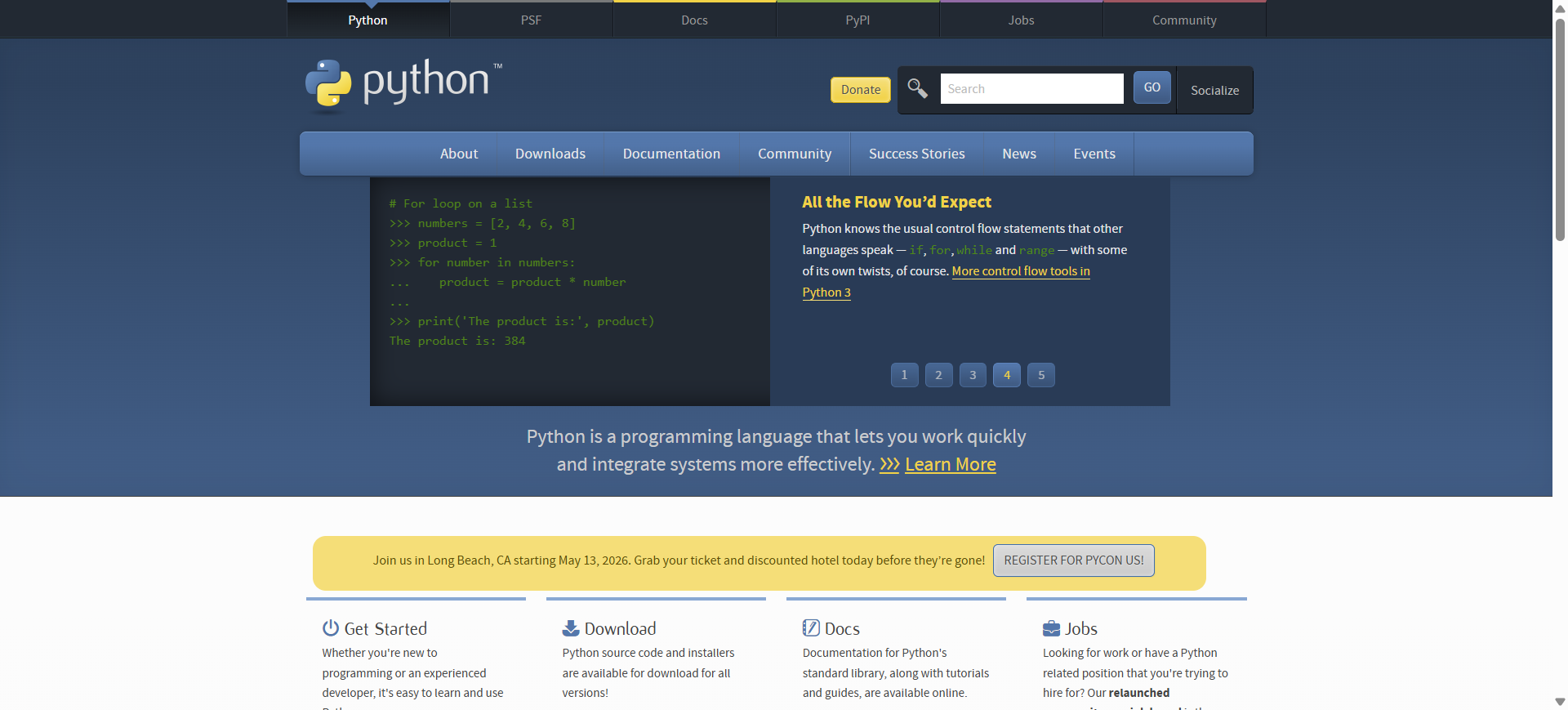Select active slide 4 of the carousel

coord(1007,375)
